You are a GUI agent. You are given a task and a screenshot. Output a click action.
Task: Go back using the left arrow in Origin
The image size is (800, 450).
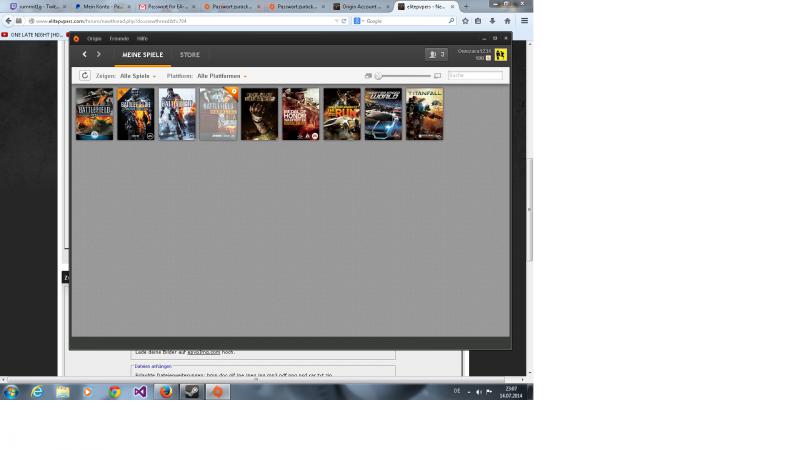85,54
